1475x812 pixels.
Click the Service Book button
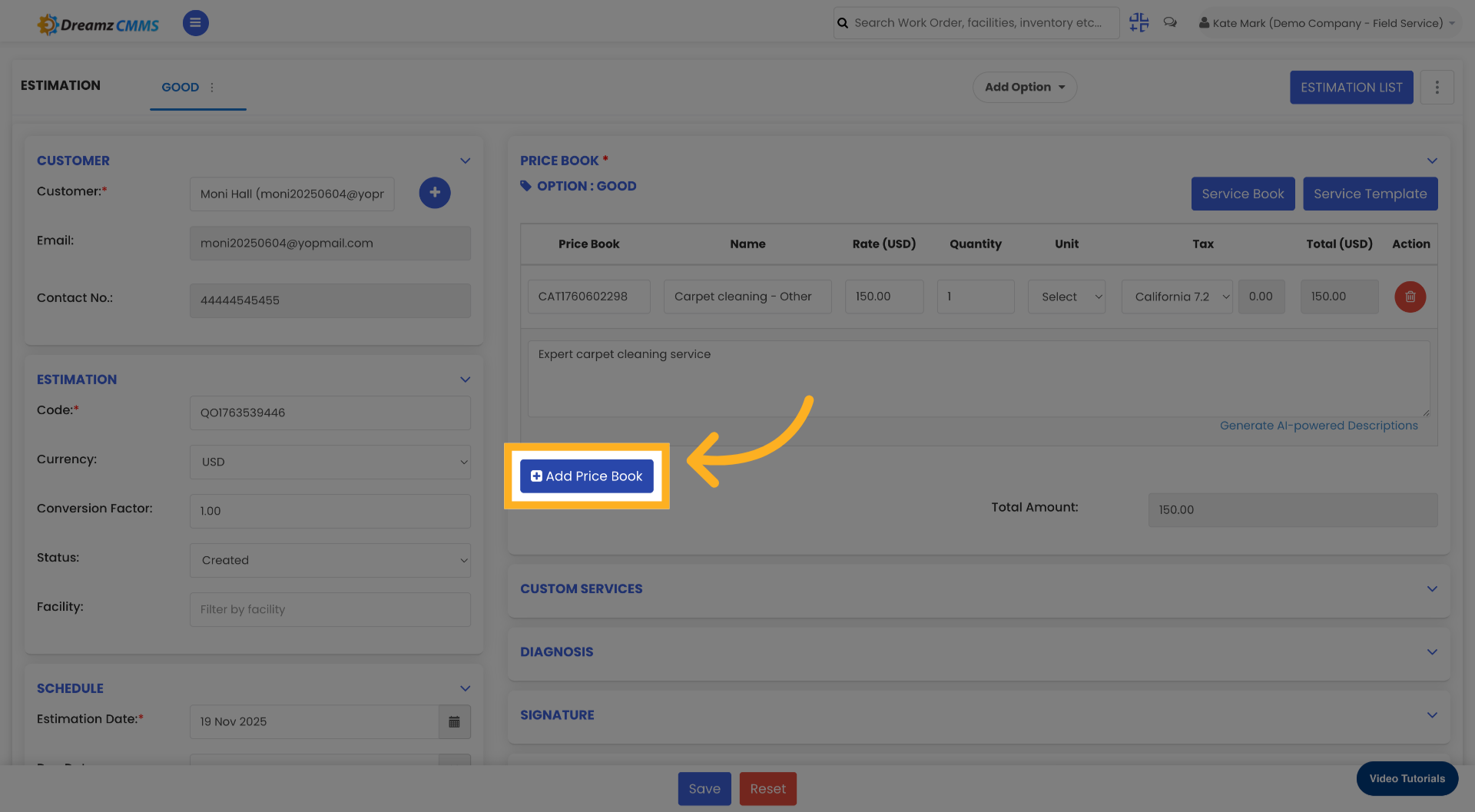click(x=1243, y=194)
